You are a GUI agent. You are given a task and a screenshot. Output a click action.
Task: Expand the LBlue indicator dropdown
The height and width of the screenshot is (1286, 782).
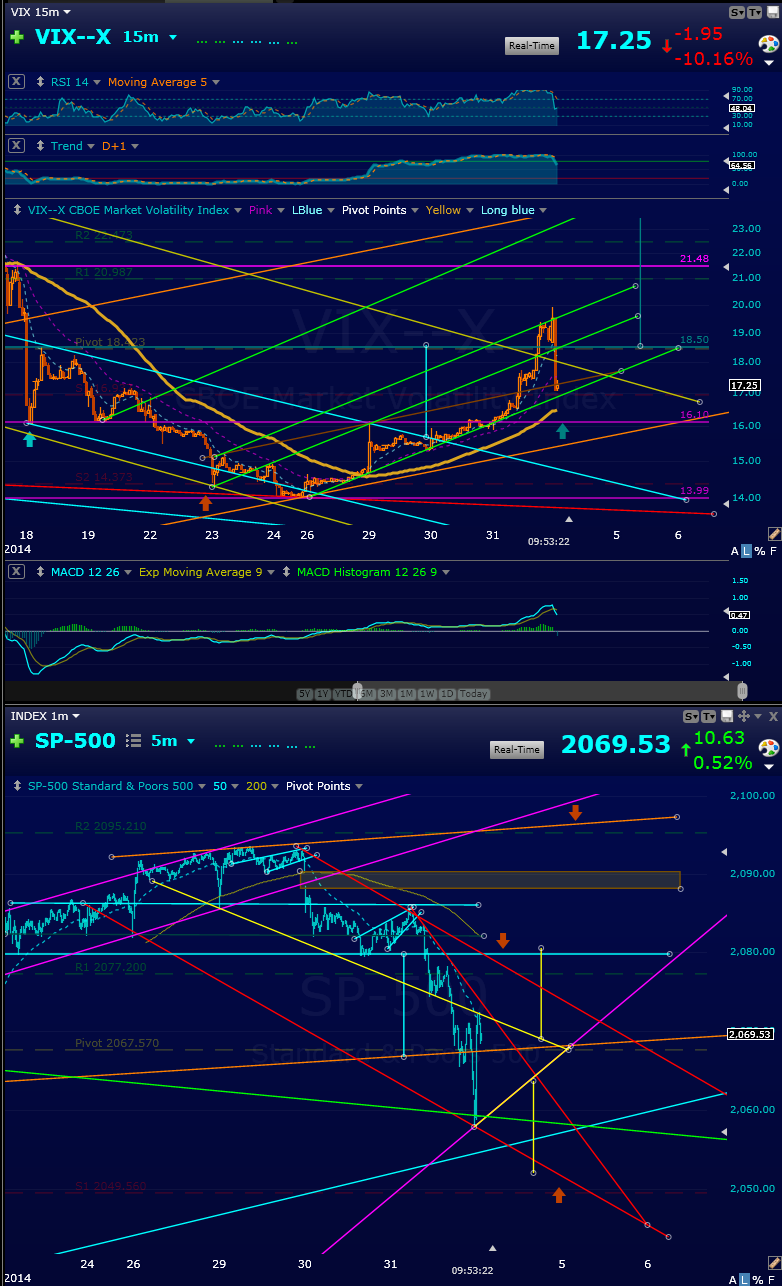pyautogui.click(x=330, y=210)
